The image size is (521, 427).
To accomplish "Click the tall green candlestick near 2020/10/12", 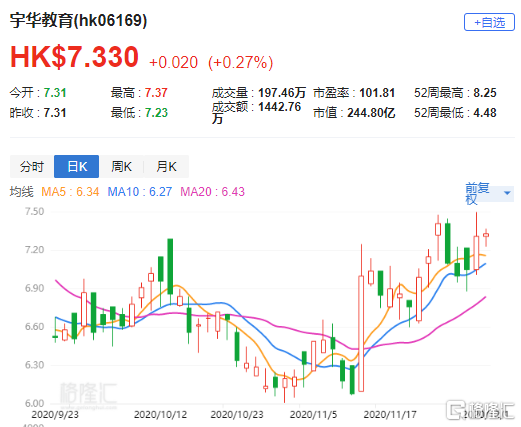I will coord(170,266).
